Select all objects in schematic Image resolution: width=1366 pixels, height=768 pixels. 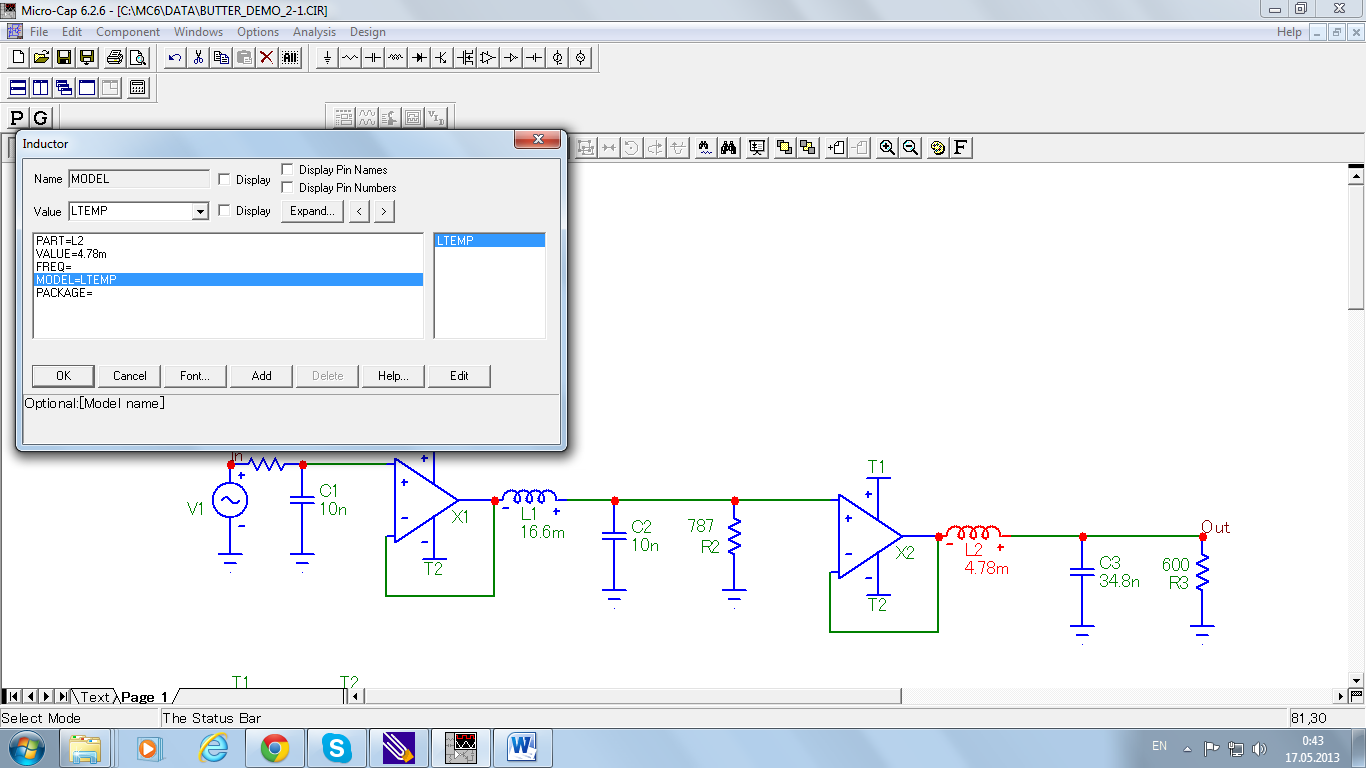[x=290, y=58]
